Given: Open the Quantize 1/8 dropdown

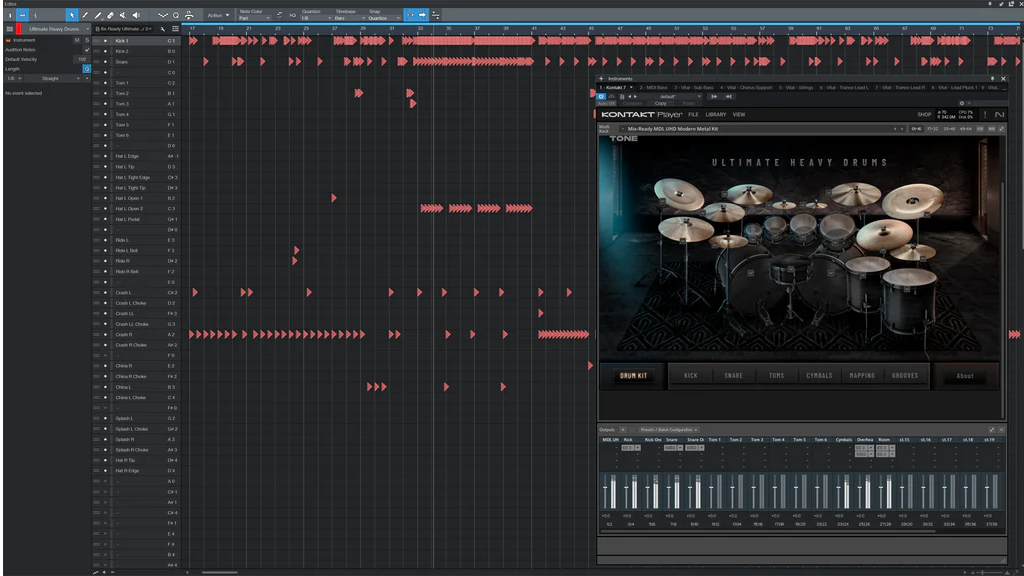Looking at the screenshot, I should pyautogui.click(x=316, y=18).
